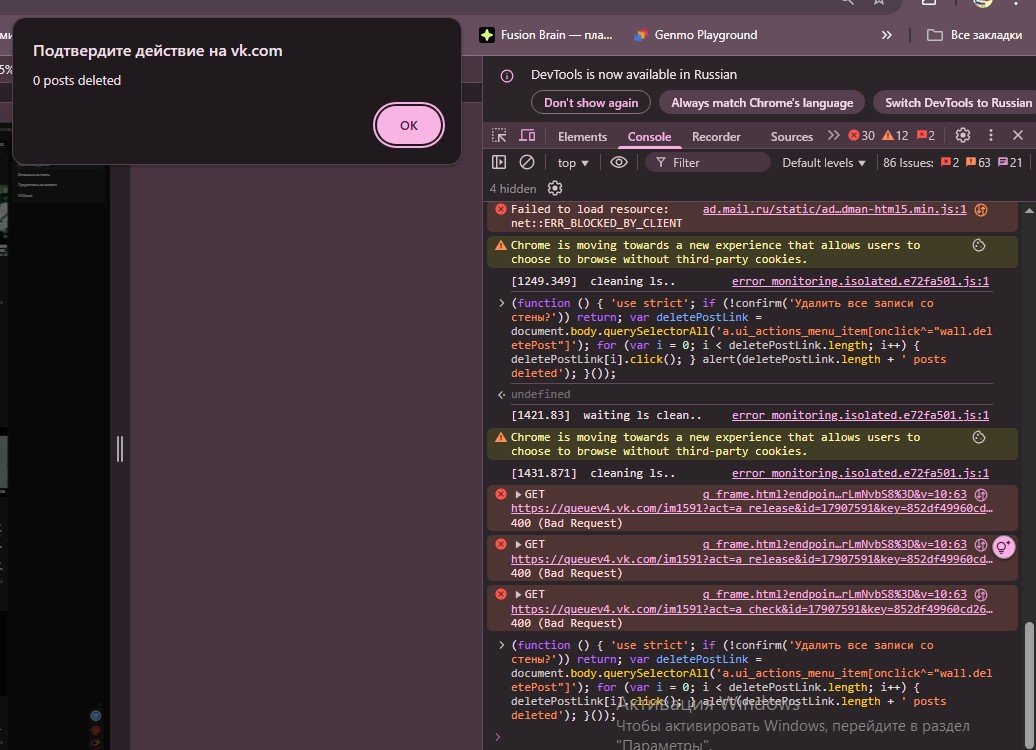Switch to the Sources tab
Viewport: 1036px width, 750px height.
(792, 137)
